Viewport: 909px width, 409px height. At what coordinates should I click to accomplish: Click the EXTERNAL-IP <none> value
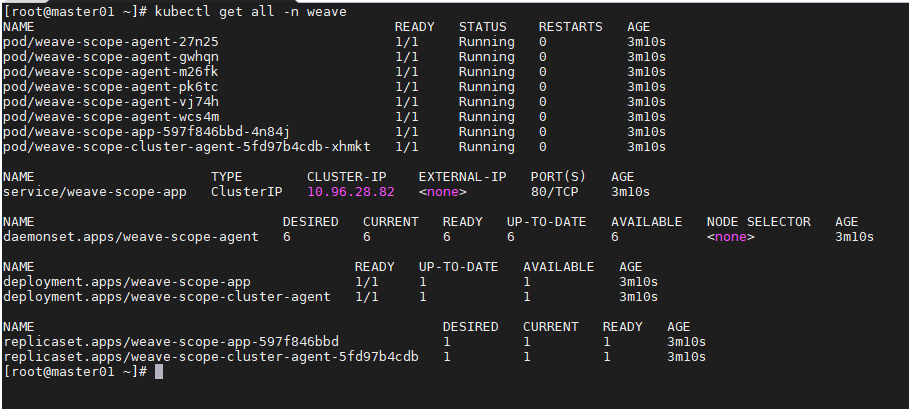coord(442,192)
